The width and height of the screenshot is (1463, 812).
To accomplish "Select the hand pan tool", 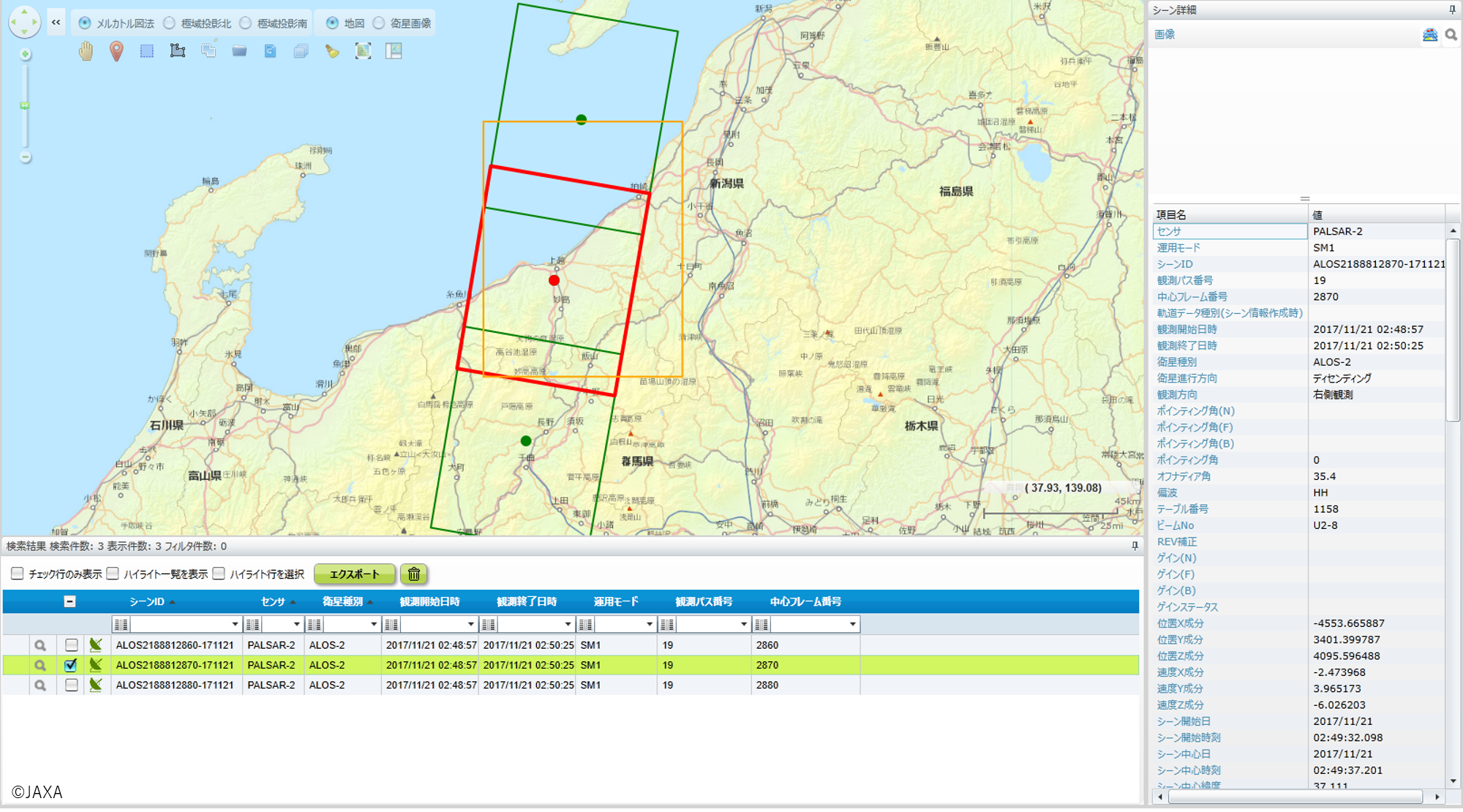I will click(86, 51).
